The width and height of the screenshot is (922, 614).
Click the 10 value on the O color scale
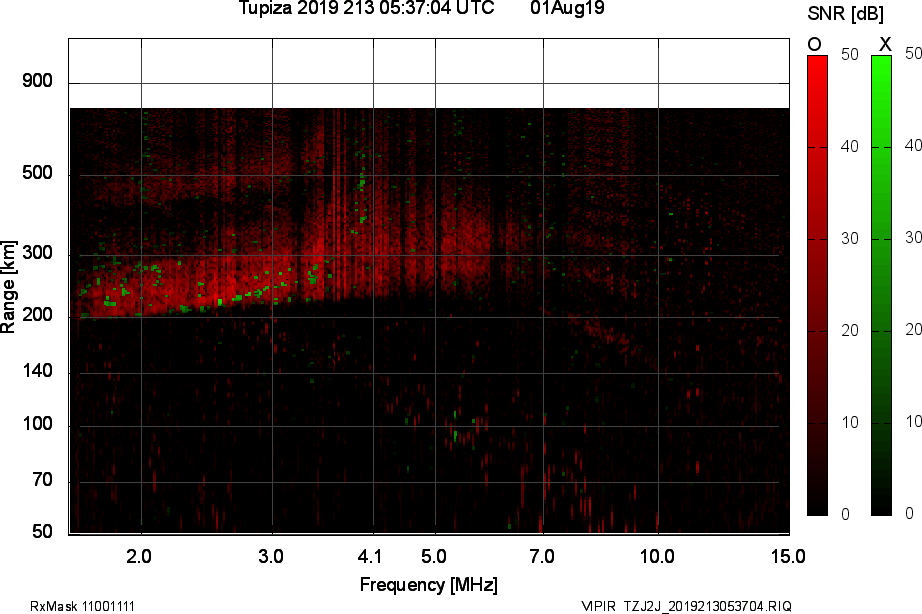pyautogui.click(x=850, y=423)
